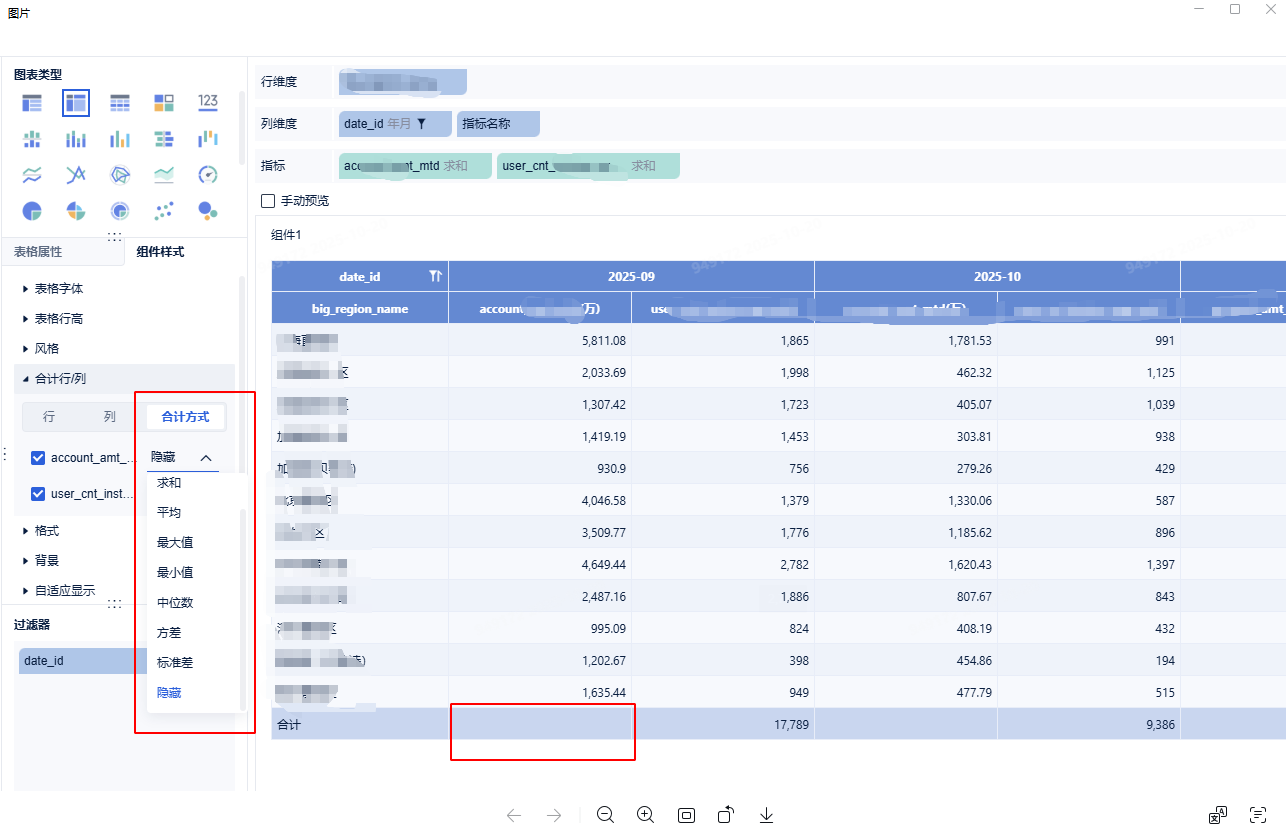Expand the 格式 section
The image size is (1286, 832).
pos(41,530)
